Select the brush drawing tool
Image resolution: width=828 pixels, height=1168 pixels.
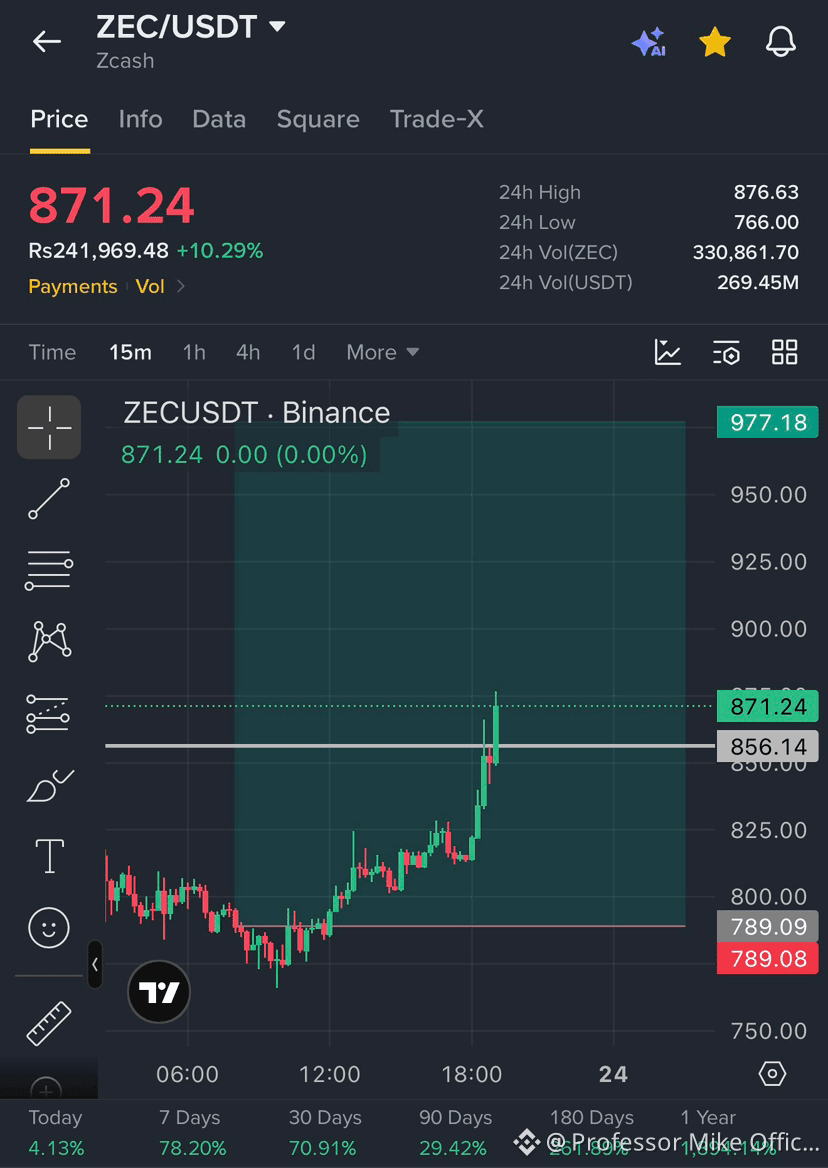(x=49, y=786)
